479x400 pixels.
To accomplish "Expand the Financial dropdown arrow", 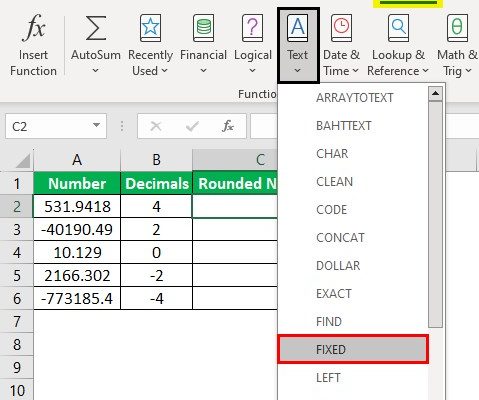I will (203, 71).
